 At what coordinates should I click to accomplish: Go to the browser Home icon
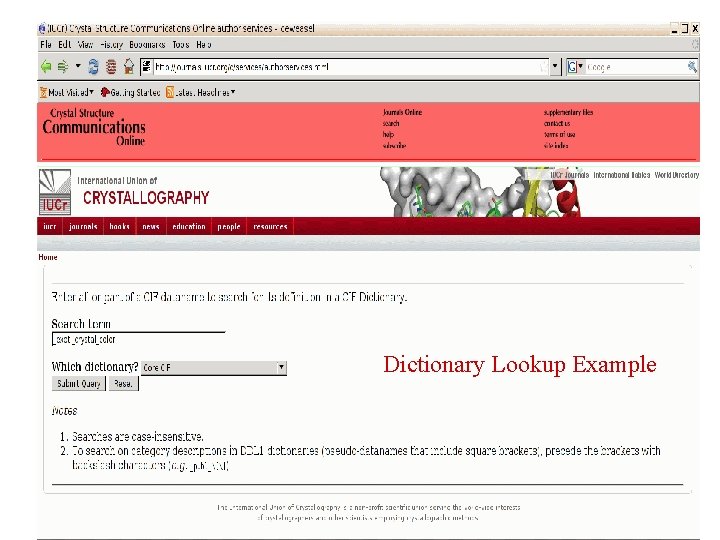point(129,67)
